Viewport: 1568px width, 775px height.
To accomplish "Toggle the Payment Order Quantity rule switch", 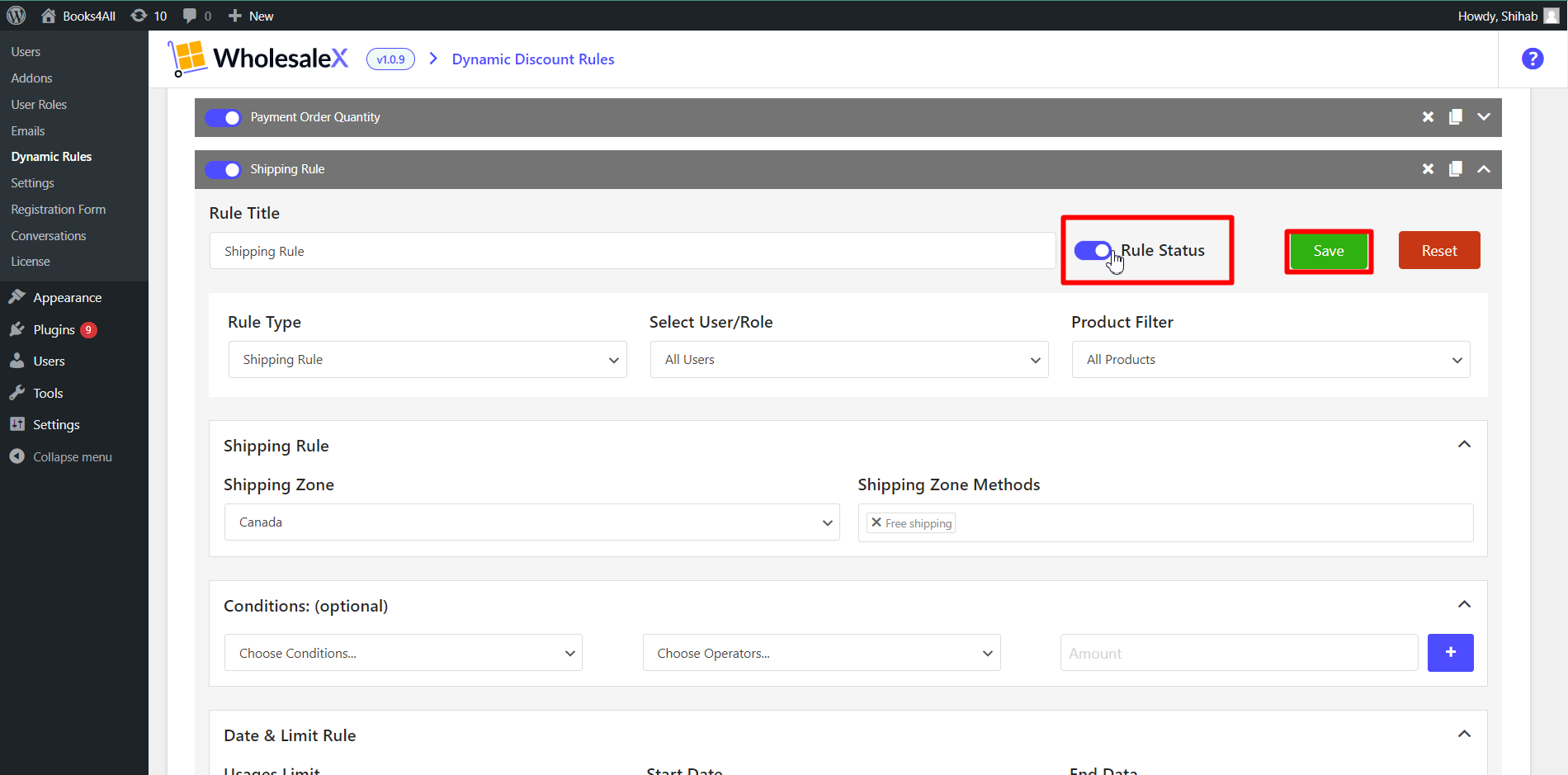I will point(223,117).
